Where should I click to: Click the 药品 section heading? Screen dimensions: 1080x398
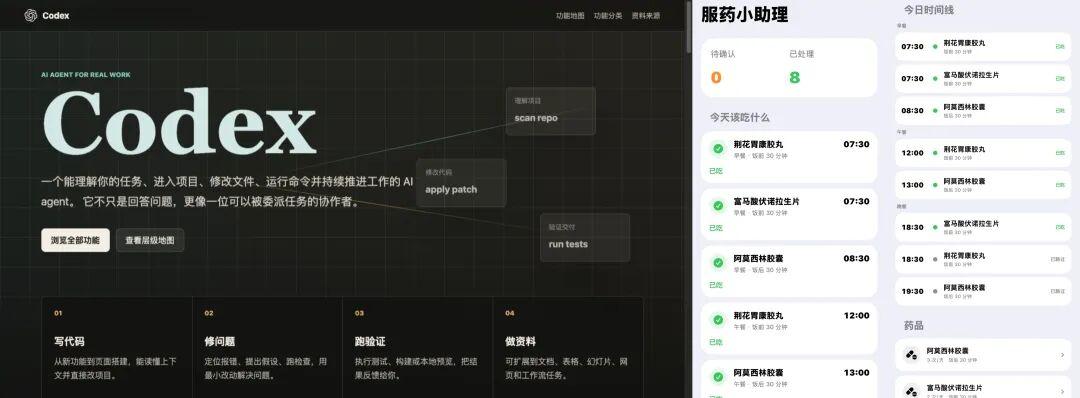click(x=913, y=325)
